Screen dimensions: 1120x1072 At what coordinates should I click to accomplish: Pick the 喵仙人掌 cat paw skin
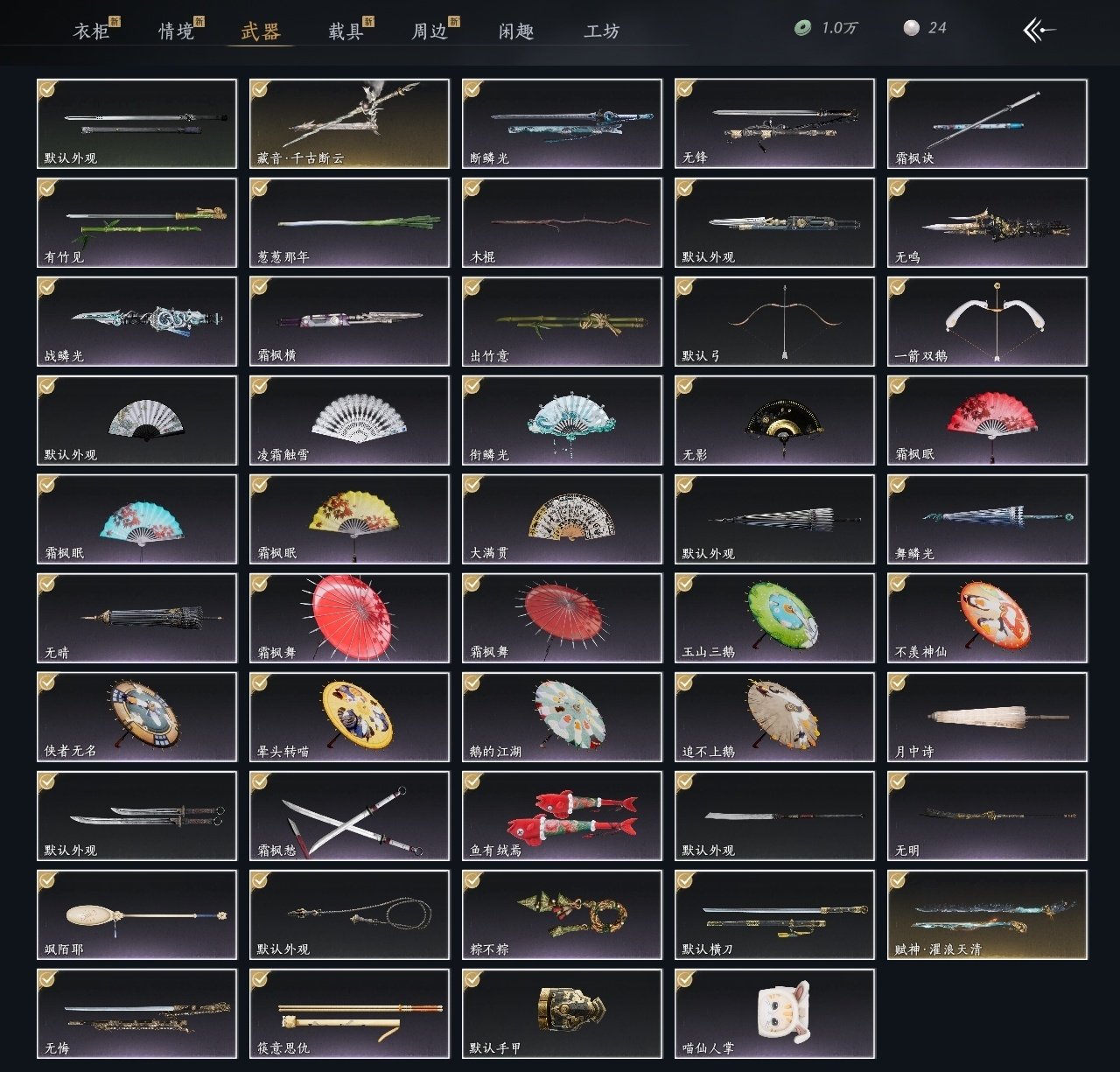pyautogui.click(x=774, y=1013)
